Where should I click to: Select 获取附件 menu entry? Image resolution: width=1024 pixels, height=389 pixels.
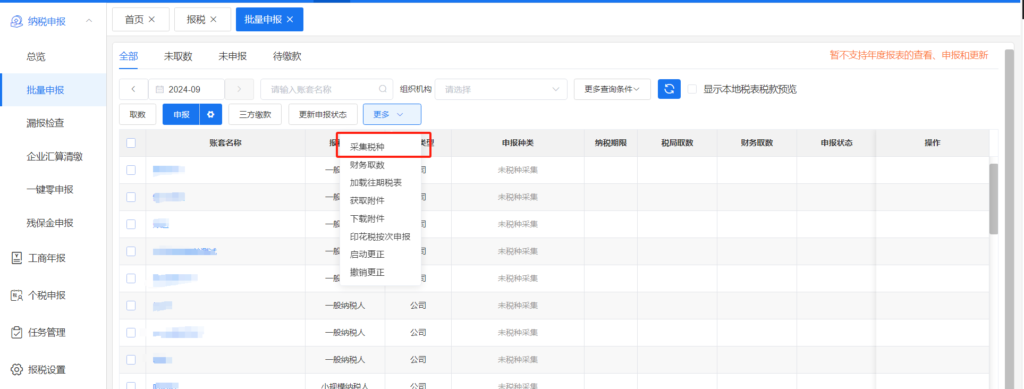click(367, 201)
